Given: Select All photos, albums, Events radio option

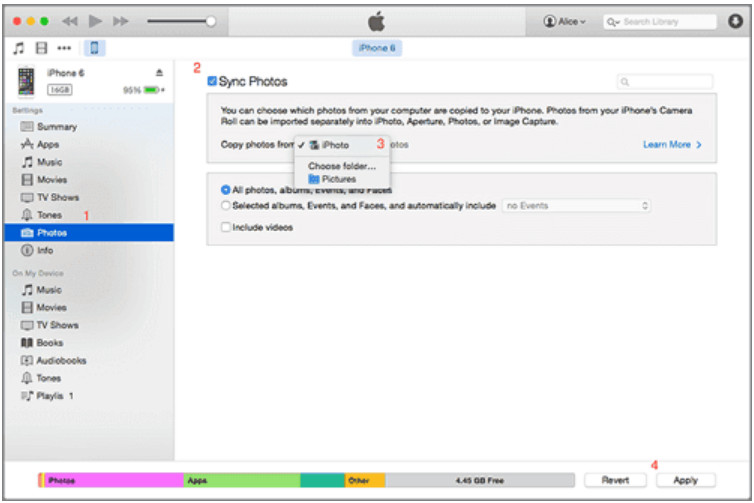Looking at the screenshot, I should (226, 190).
